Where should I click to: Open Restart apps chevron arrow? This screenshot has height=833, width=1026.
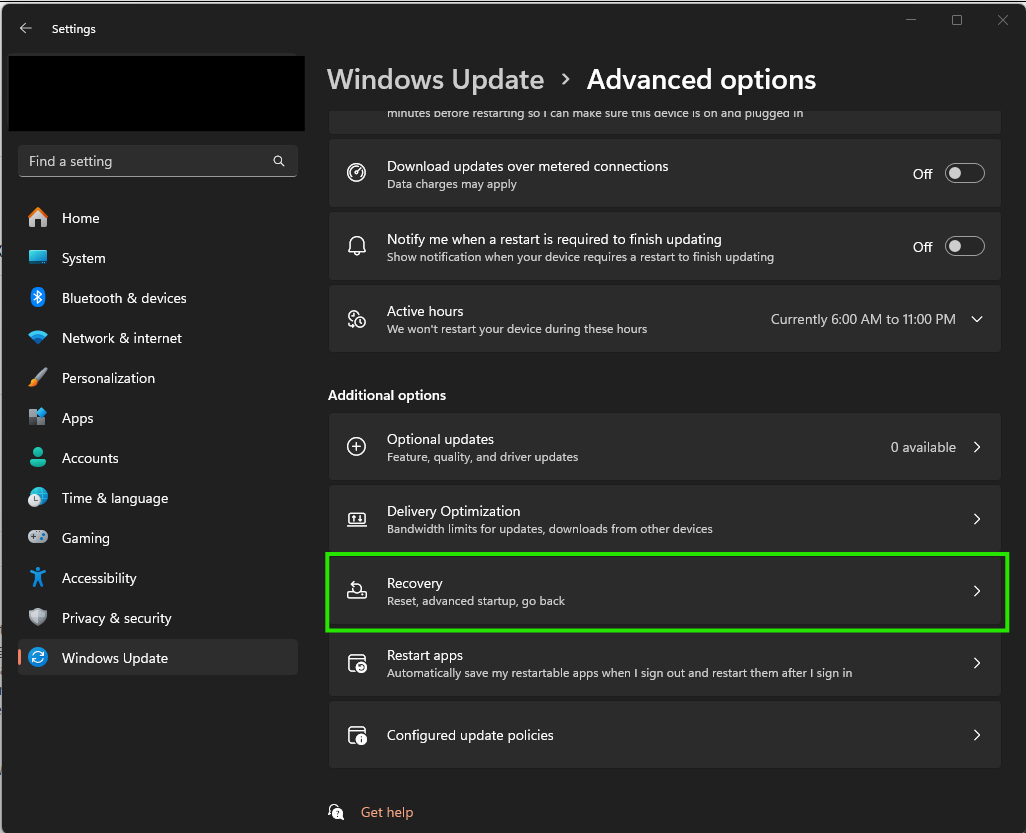(977, 663)
